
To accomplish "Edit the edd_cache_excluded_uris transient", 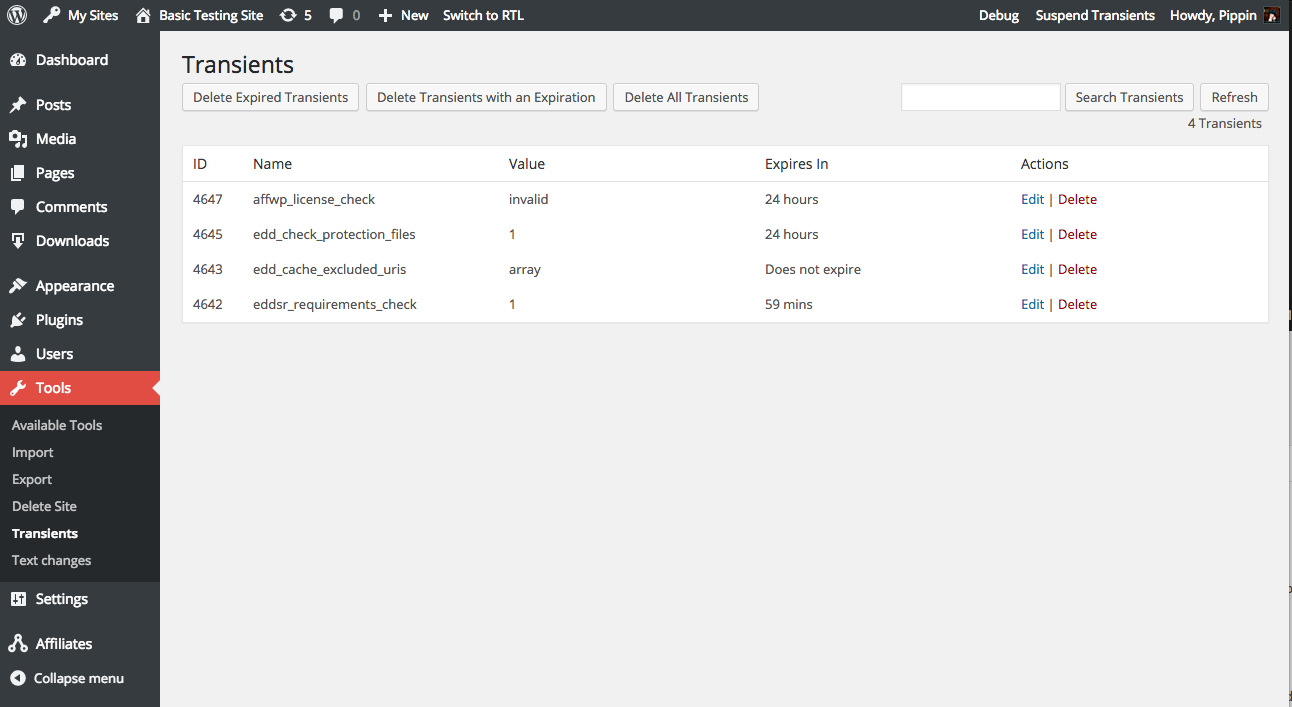I will coord(1032,269).
